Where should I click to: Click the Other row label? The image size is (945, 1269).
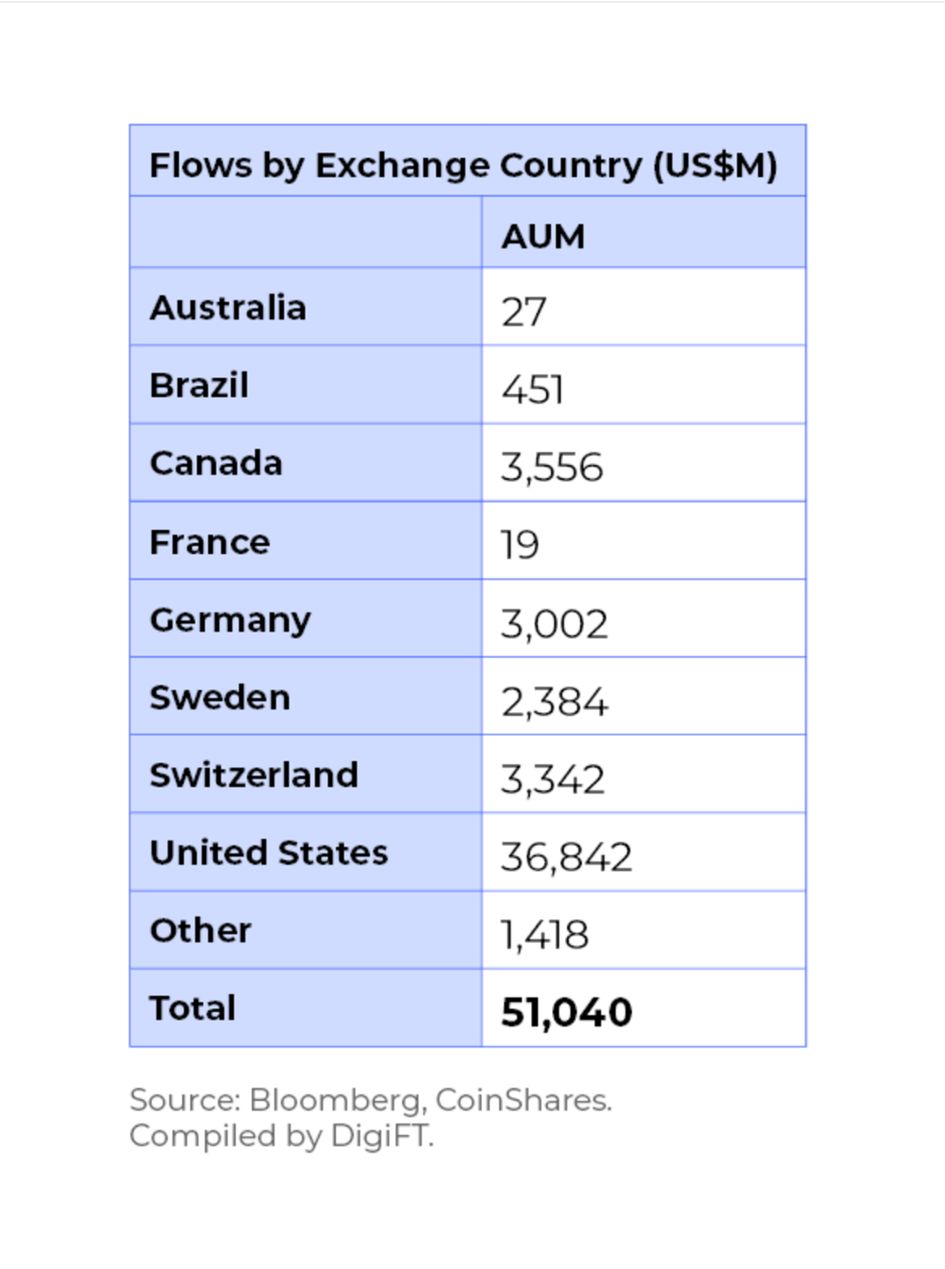click(x=200, y=931)
